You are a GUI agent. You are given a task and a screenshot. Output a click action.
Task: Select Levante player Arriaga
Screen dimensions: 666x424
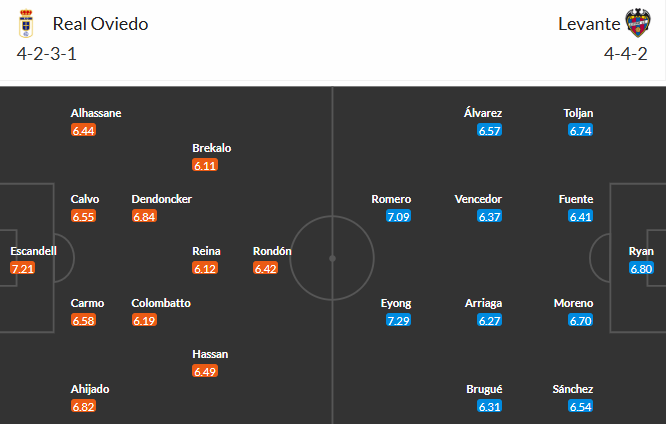[x=483, y=303]
